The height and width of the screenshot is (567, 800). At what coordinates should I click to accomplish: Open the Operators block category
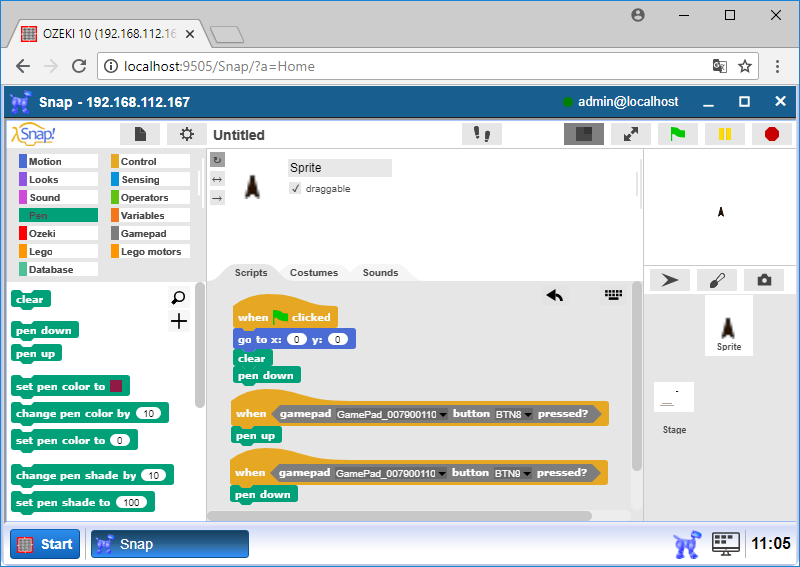pos(151,197)
